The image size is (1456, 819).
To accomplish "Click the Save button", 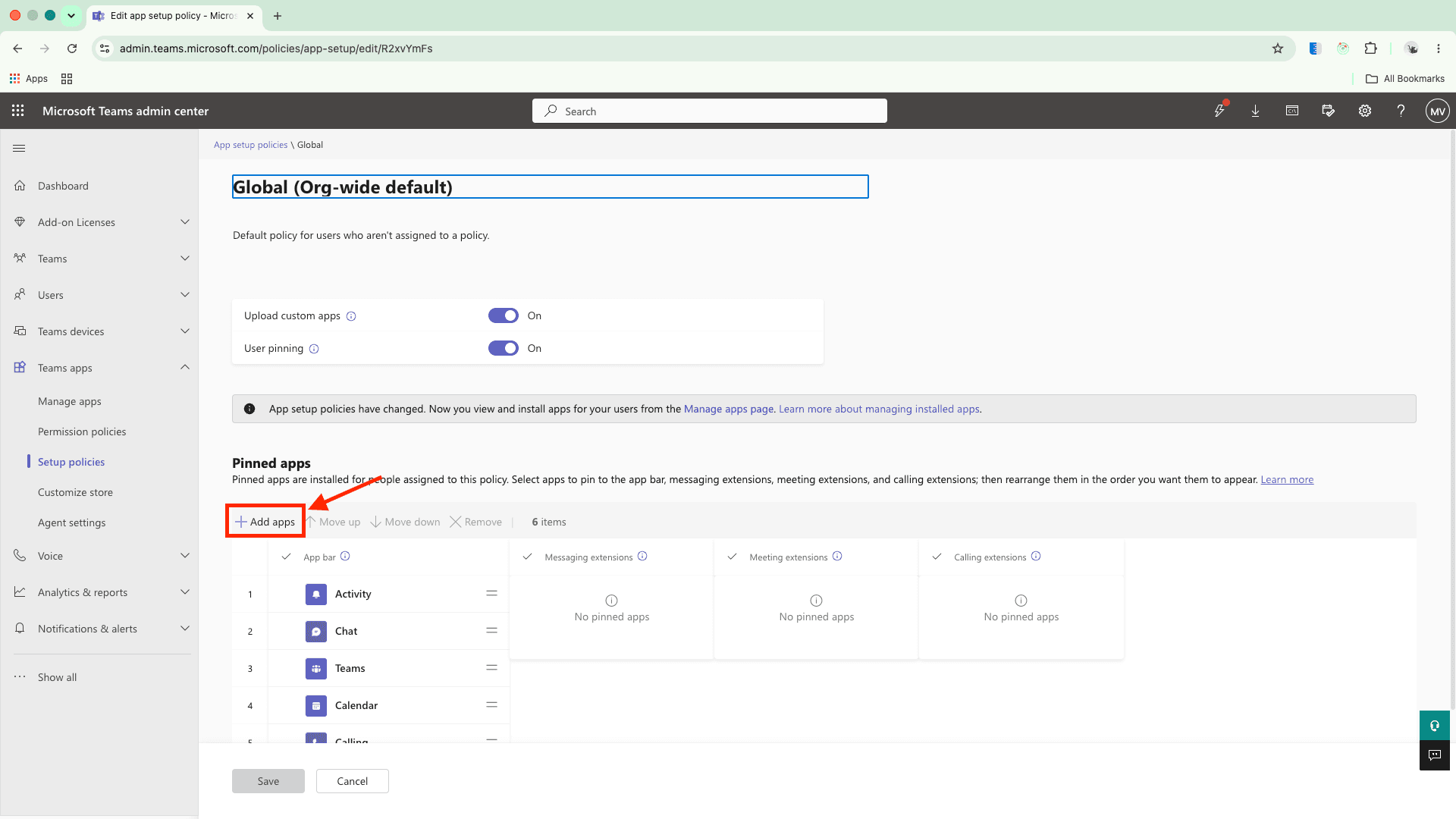I will pos(268,781).
